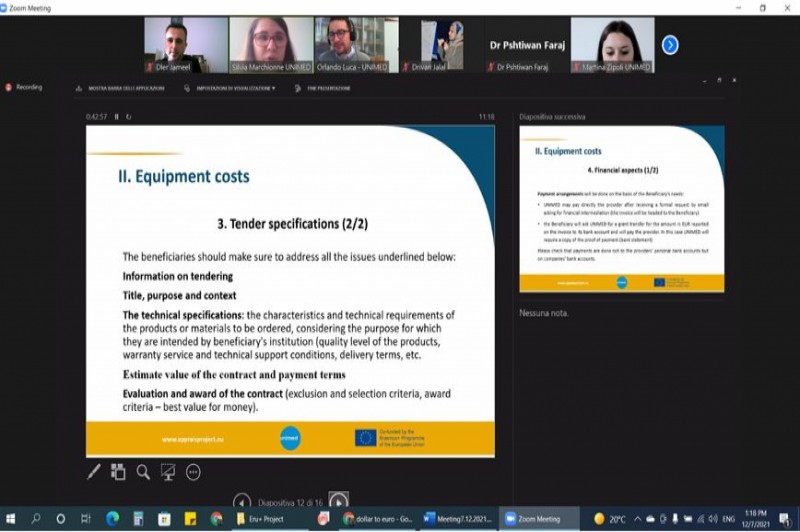Open more slideshow options ellipsis button
The width and height of the screenshot is (800, 532).
[x=193, y=471]
